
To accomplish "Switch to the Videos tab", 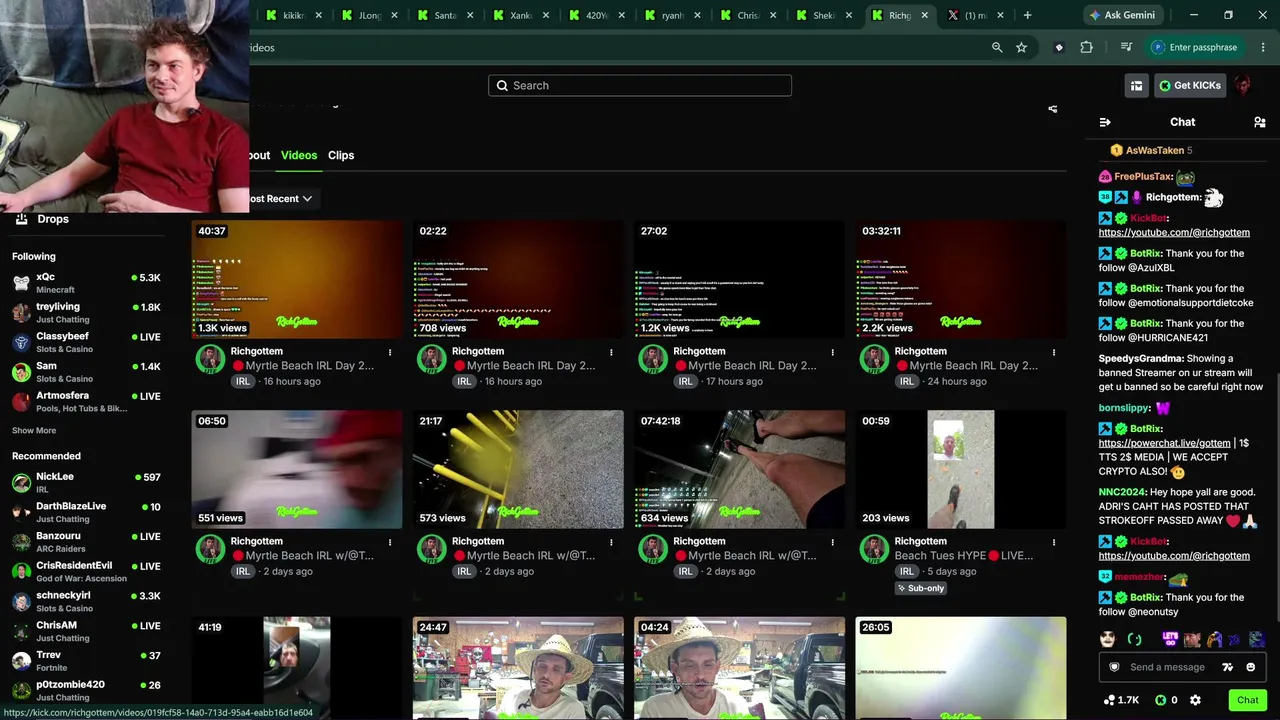I will 299,155.
